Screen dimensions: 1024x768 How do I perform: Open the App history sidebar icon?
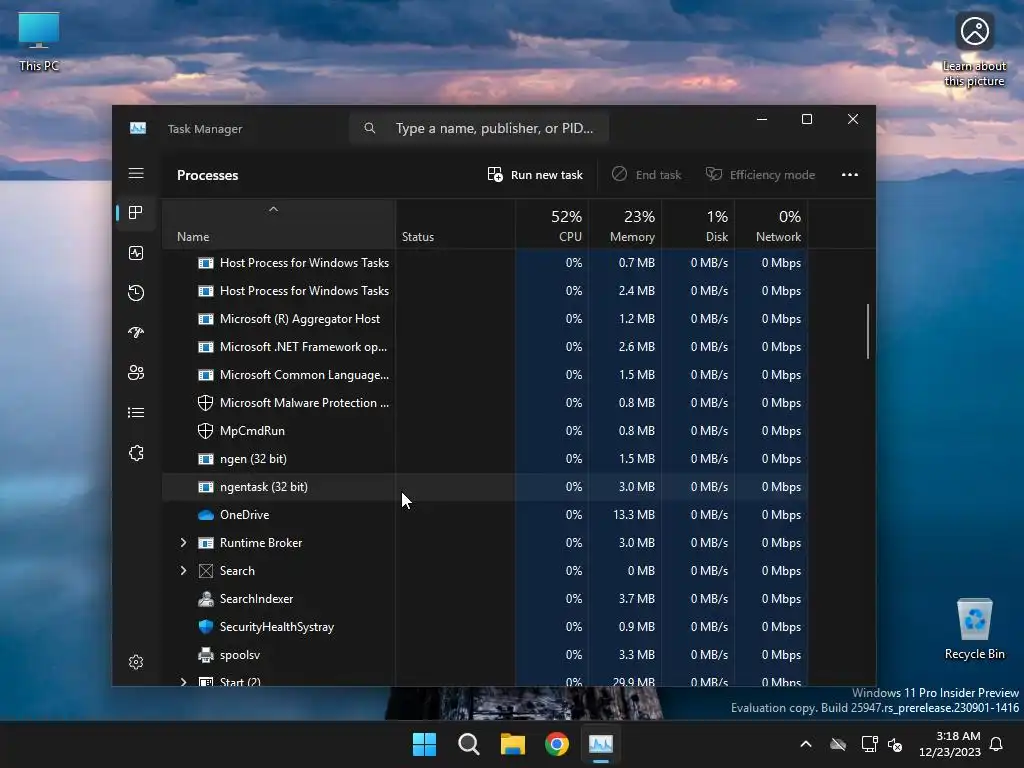(136, 293)
